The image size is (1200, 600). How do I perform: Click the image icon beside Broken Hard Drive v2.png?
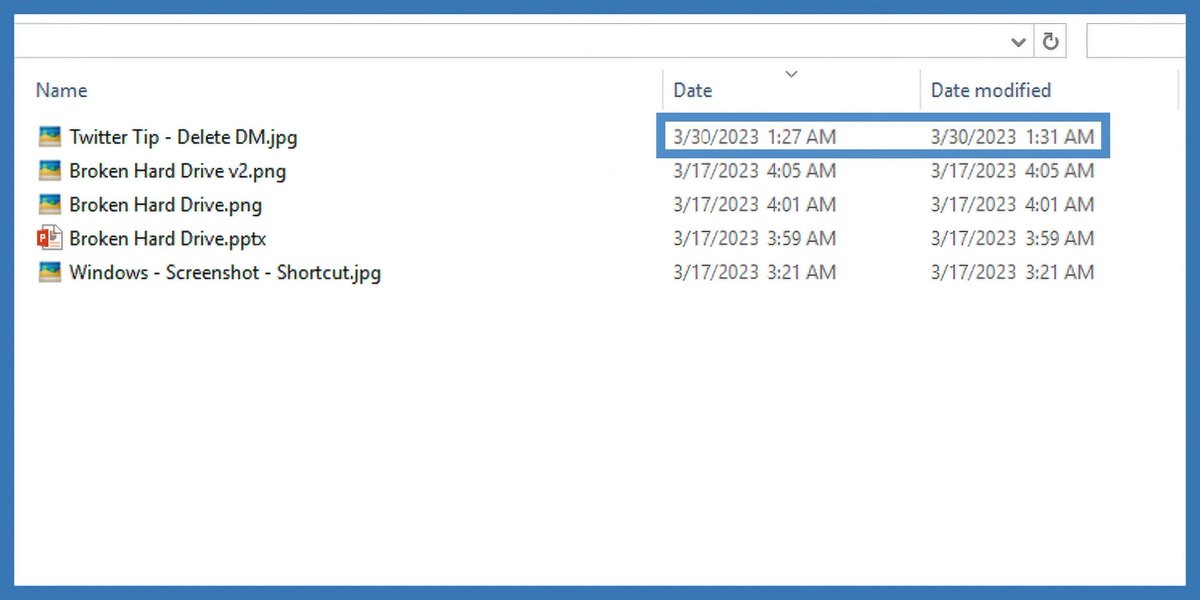coord(49,171)
